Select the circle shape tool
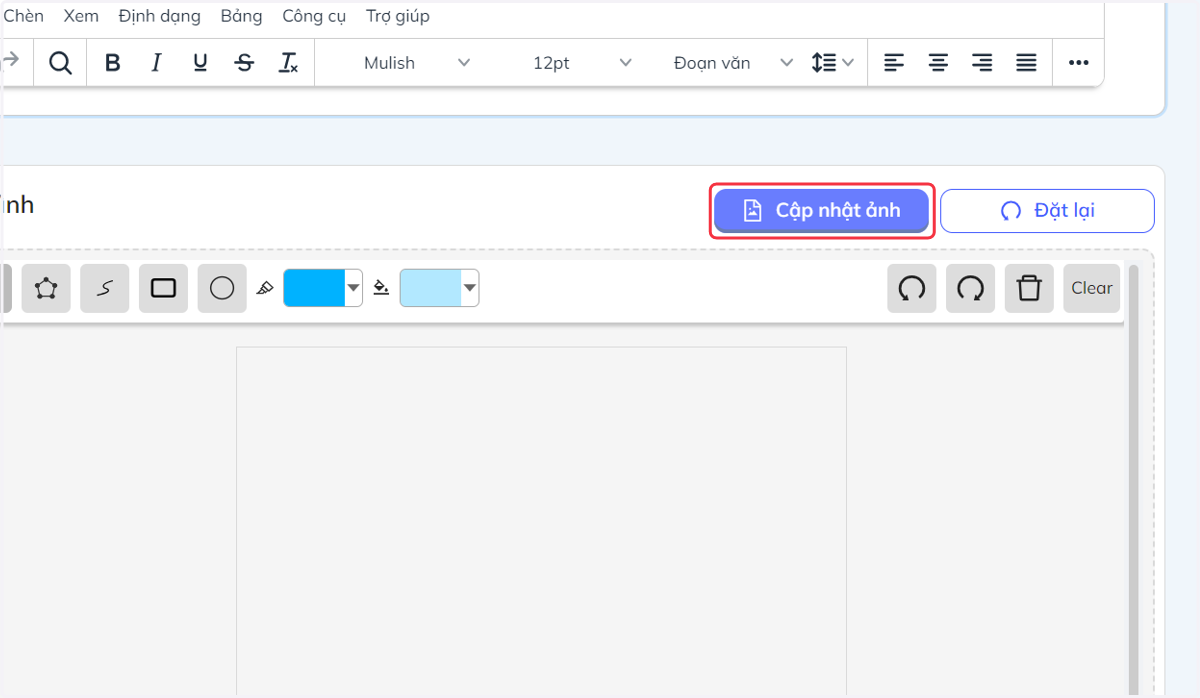 pos(222,289)
